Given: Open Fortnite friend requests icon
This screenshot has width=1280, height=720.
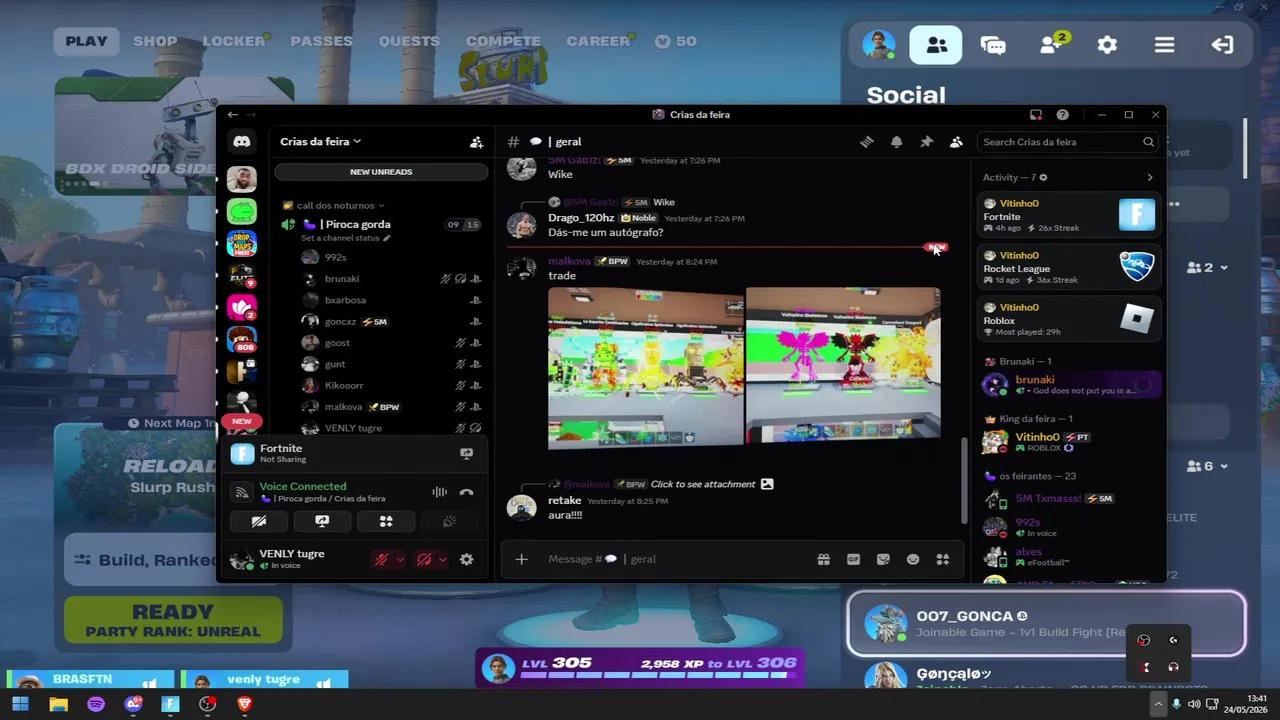Looking at the screenshot, I should click(x=1051, y=44).
